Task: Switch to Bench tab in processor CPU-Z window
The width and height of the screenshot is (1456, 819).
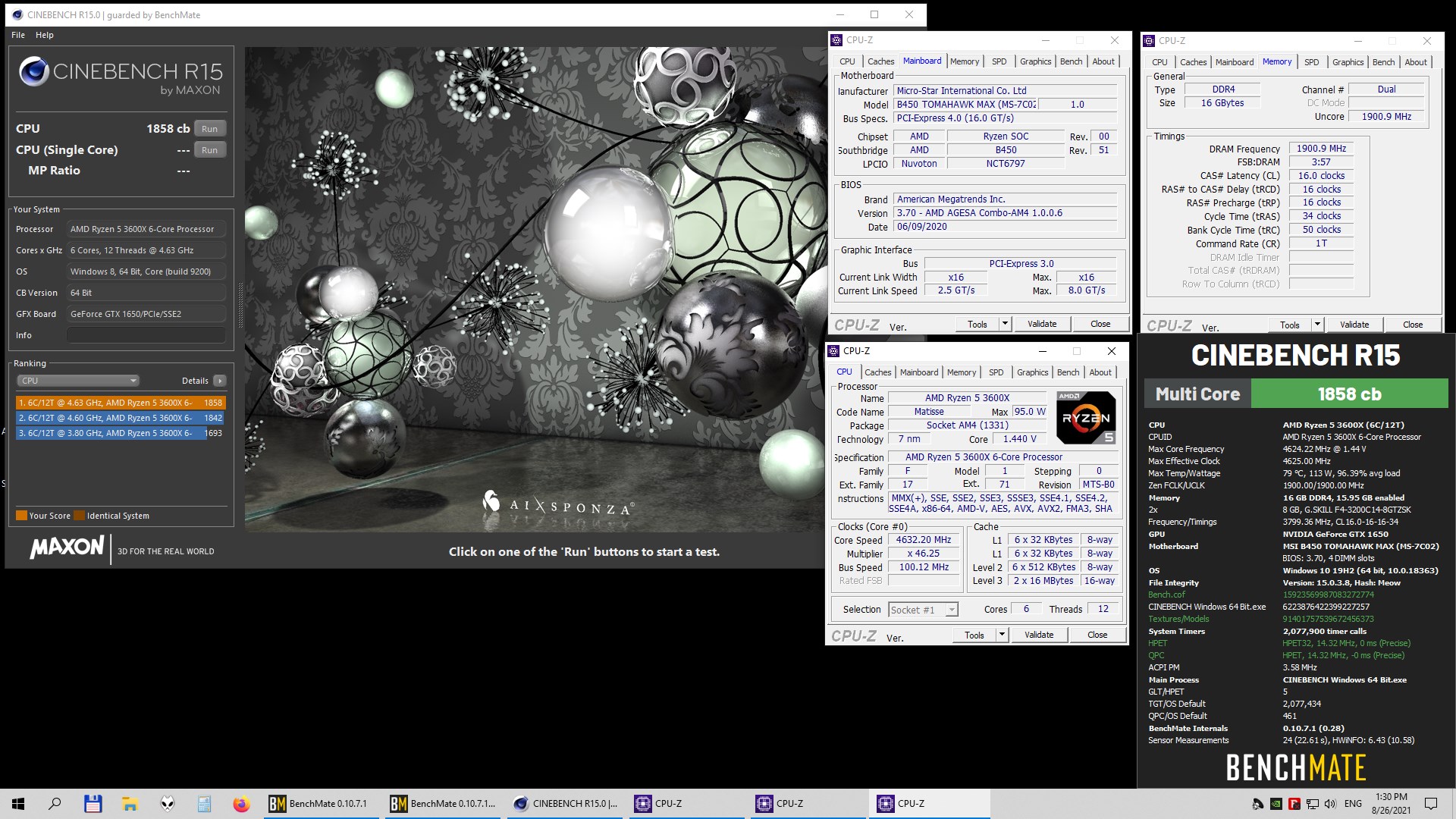Action: [x=1068, y=372]
